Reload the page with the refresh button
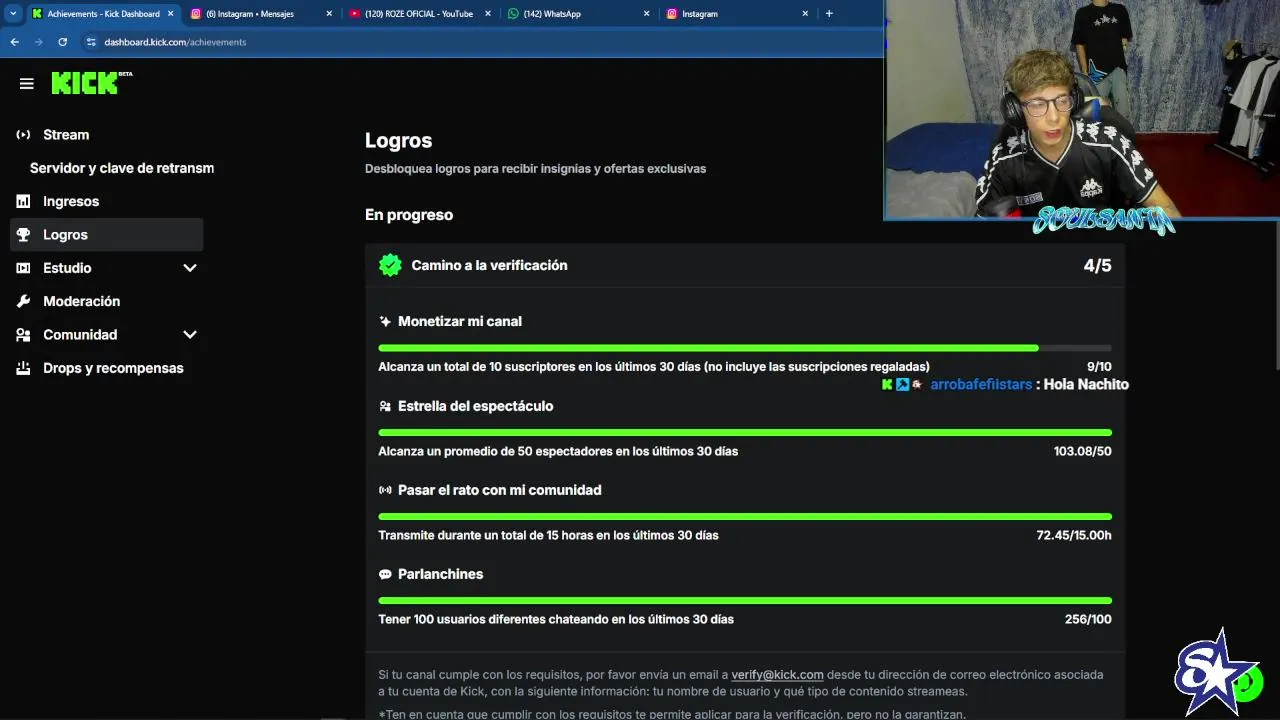The height and width of the screenshot is (720, 1280). pyautogui.click(x=62, y=42)
